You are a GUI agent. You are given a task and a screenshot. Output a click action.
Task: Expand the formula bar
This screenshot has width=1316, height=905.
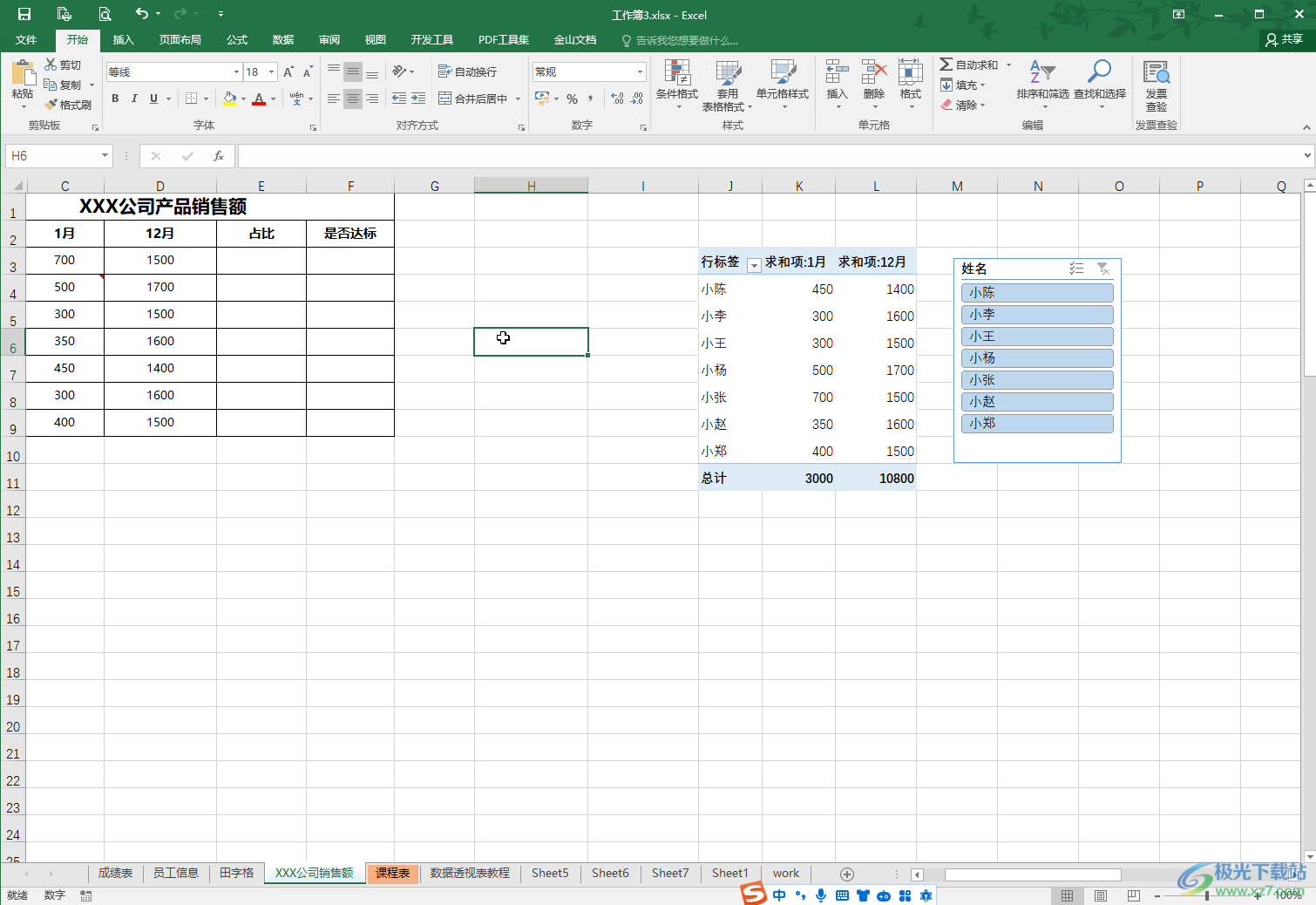(x=1307, y=156)
